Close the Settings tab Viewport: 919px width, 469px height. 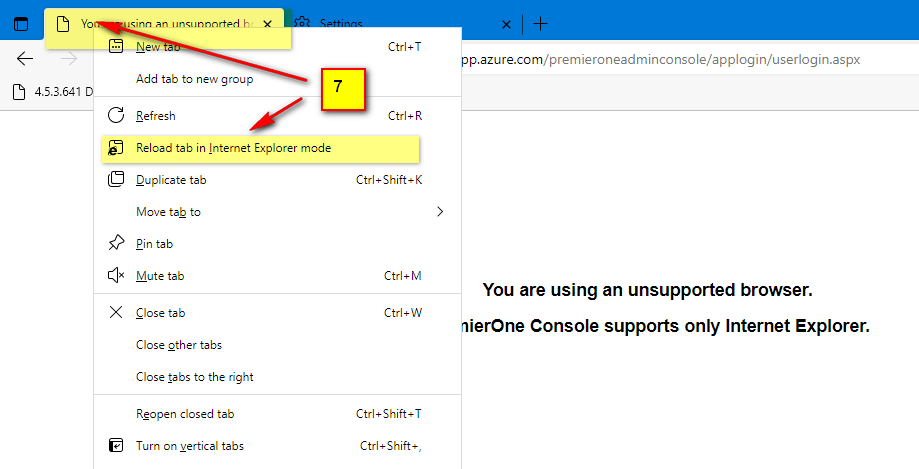(506, 24)
